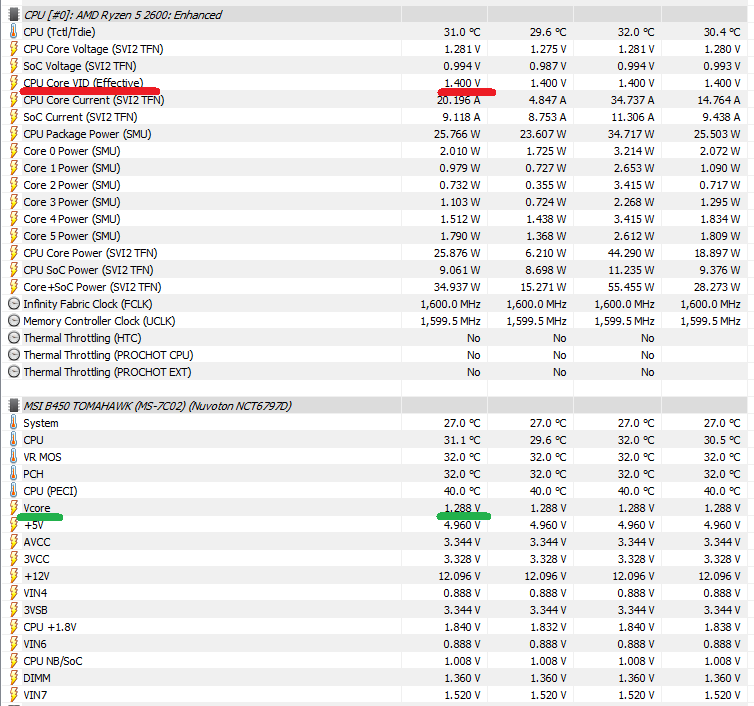Click the clock icon next to Memory Controller Clock
The height and width of the screenshot is (706, 754).
tap(14, 321)
